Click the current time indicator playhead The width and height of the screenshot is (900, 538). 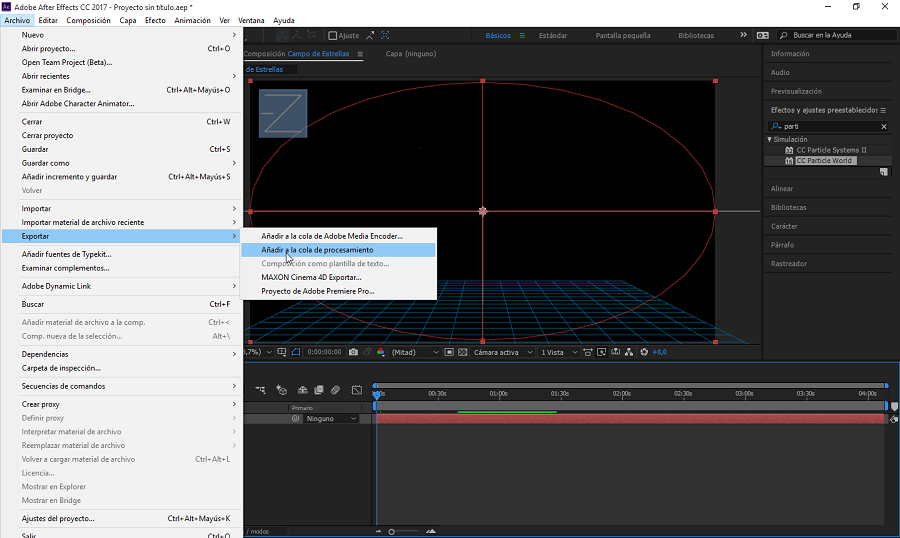pyautogui.click(x=377, y=395)
